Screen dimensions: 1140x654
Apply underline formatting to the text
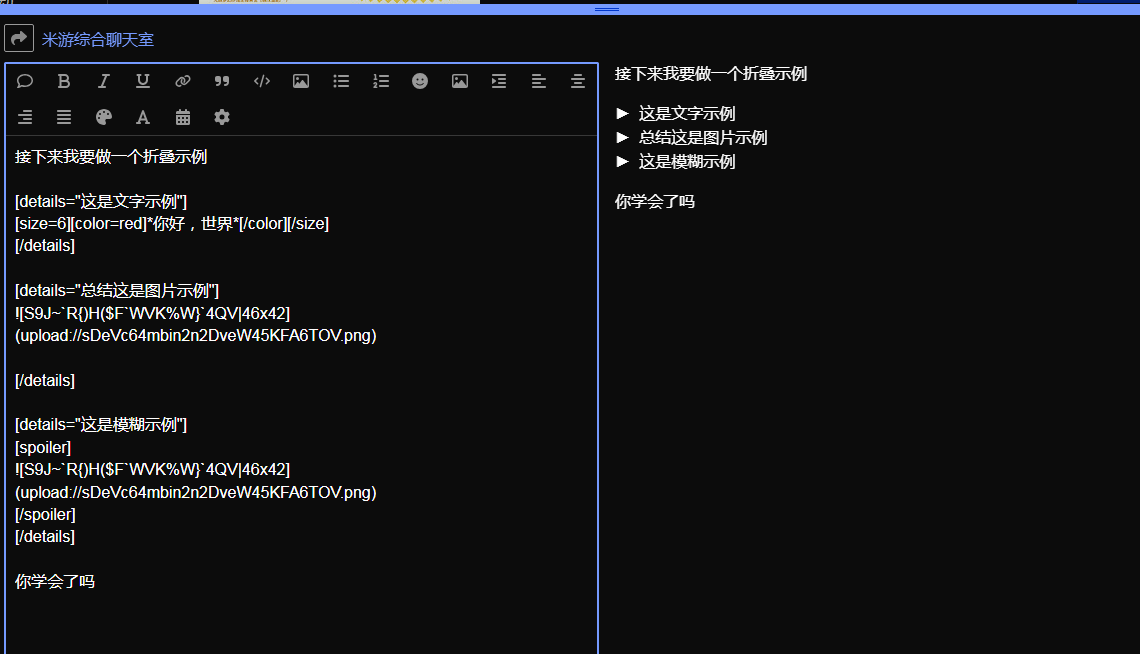click(142, 81)
